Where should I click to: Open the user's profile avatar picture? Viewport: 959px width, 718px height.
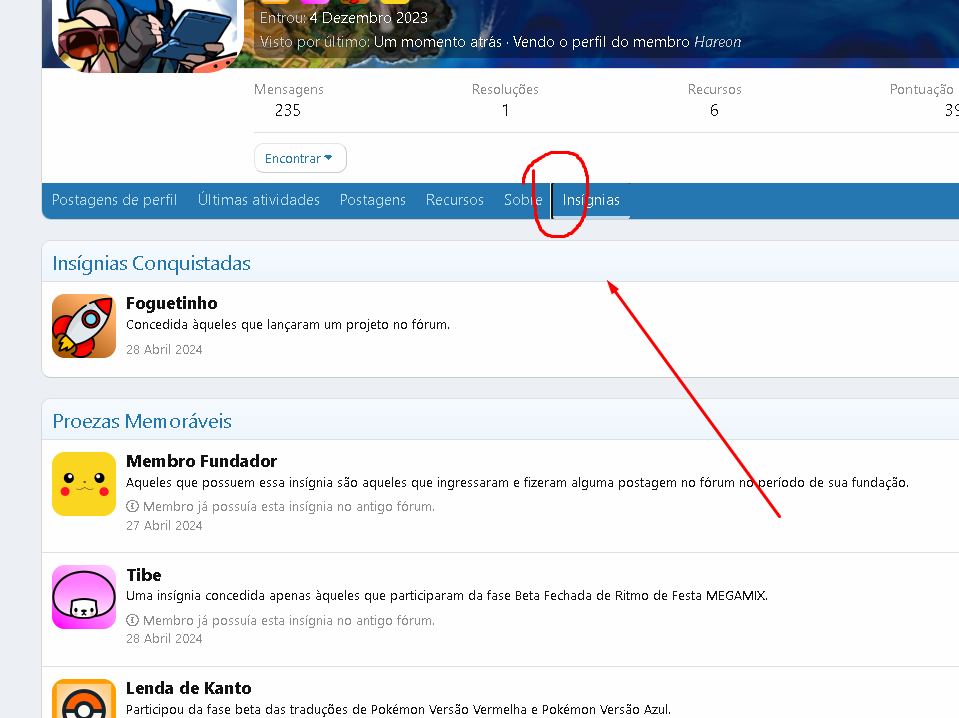[148, 35]
